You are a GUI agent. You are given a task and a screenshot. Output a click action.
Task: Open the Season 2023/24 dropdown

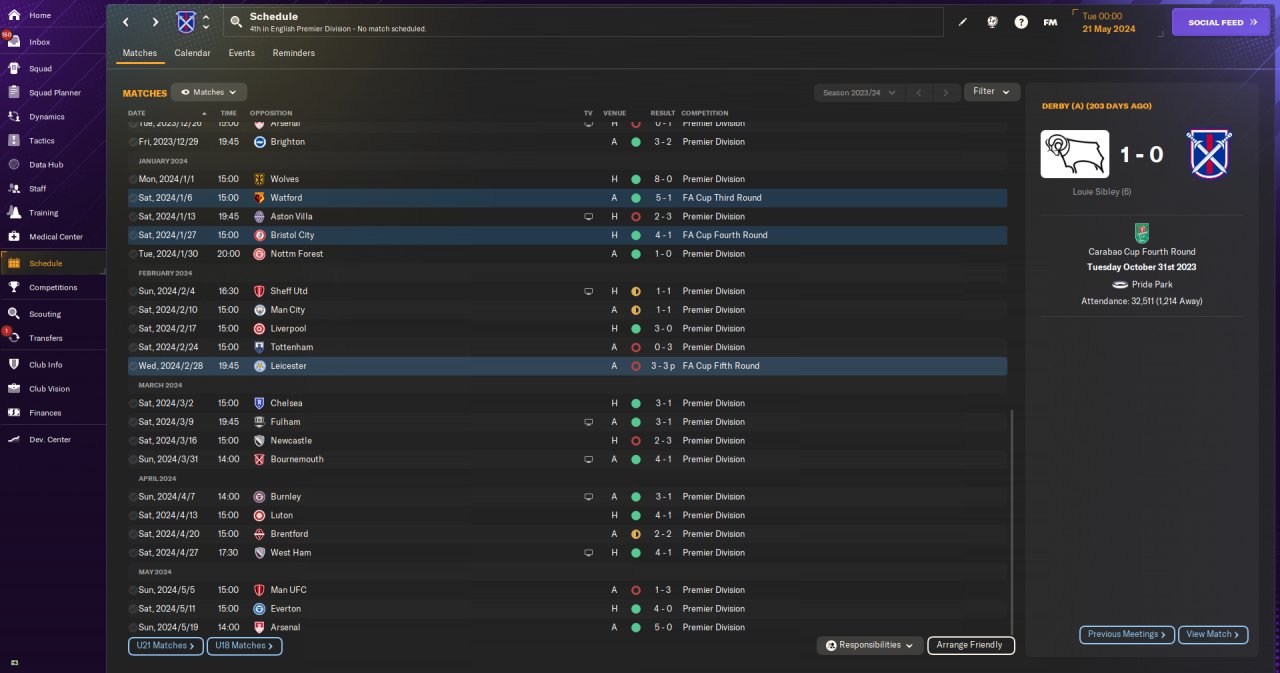(859, 92)
